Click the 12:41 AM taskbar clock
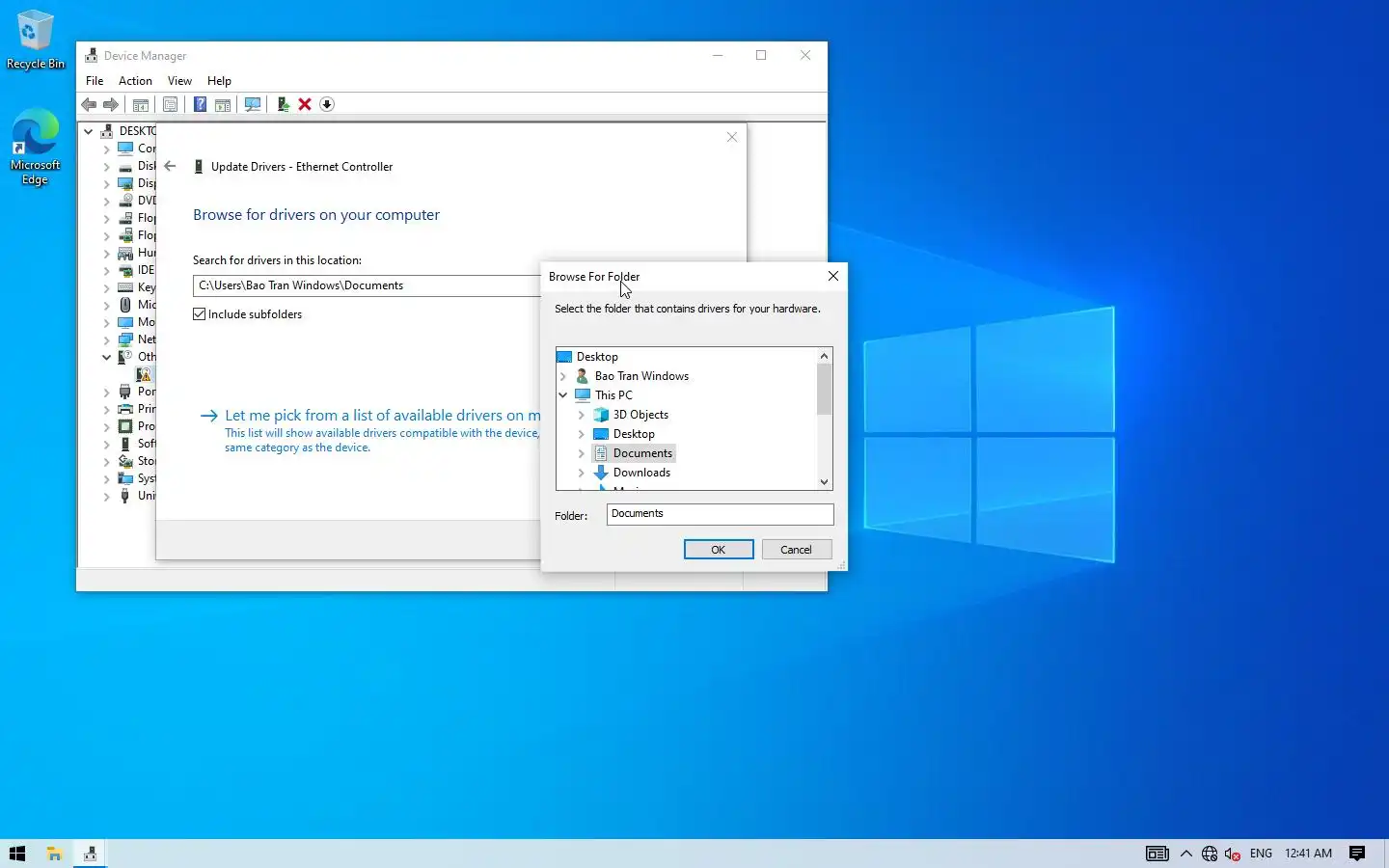Image resolution: width=1389 pixels, height=868 pixels. [1308, 854]
